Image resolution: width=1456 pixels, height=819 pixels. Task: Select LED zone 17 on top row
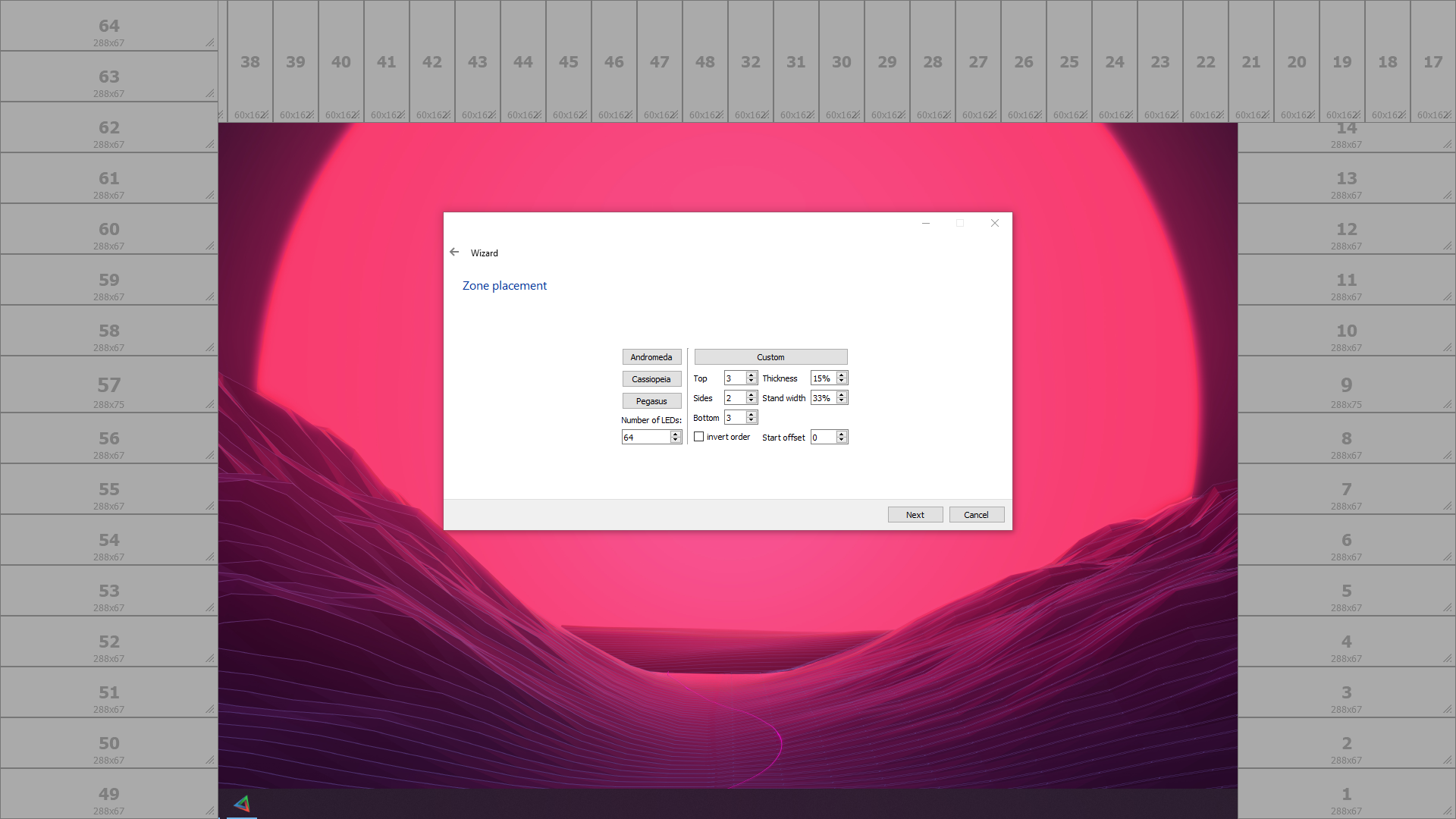pyautogui.click(x=1433, y=61)
